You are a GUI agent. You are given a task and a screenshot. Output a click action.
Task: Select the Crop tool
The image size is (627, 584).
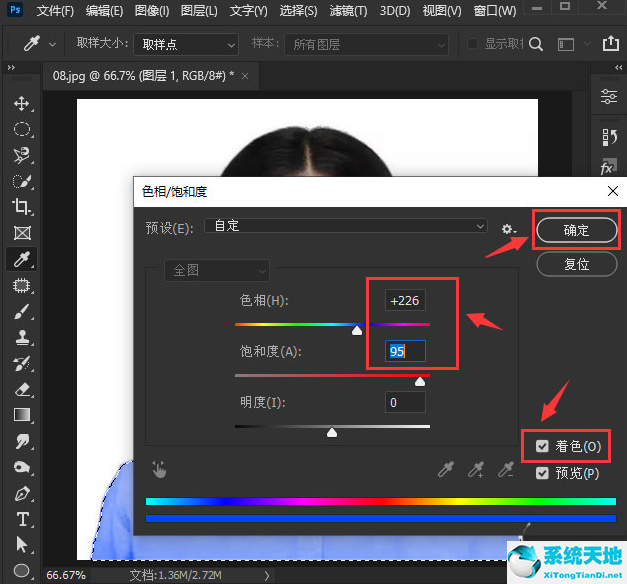(x=22, y=207)
